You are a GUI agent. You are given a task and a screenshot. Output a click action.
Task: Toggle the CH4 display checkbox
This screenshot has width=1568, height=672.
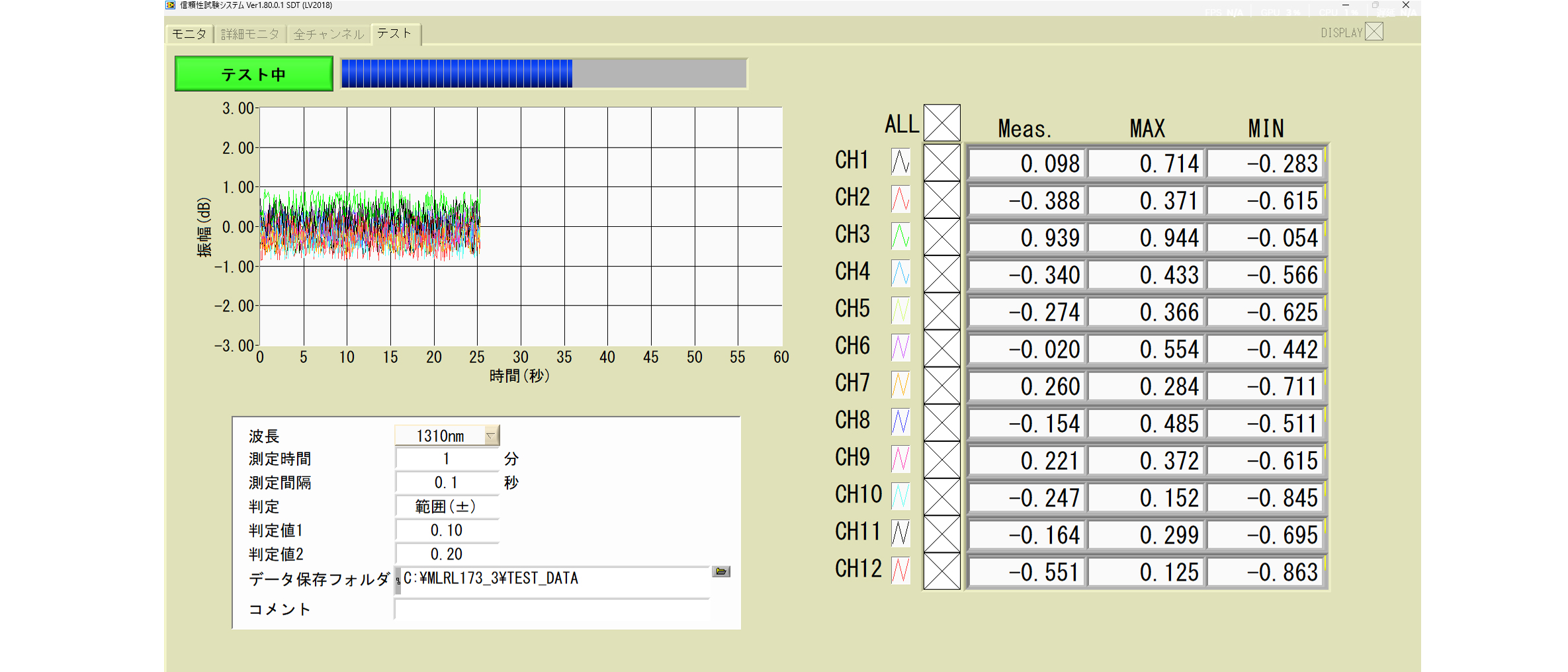pos(941,274)
